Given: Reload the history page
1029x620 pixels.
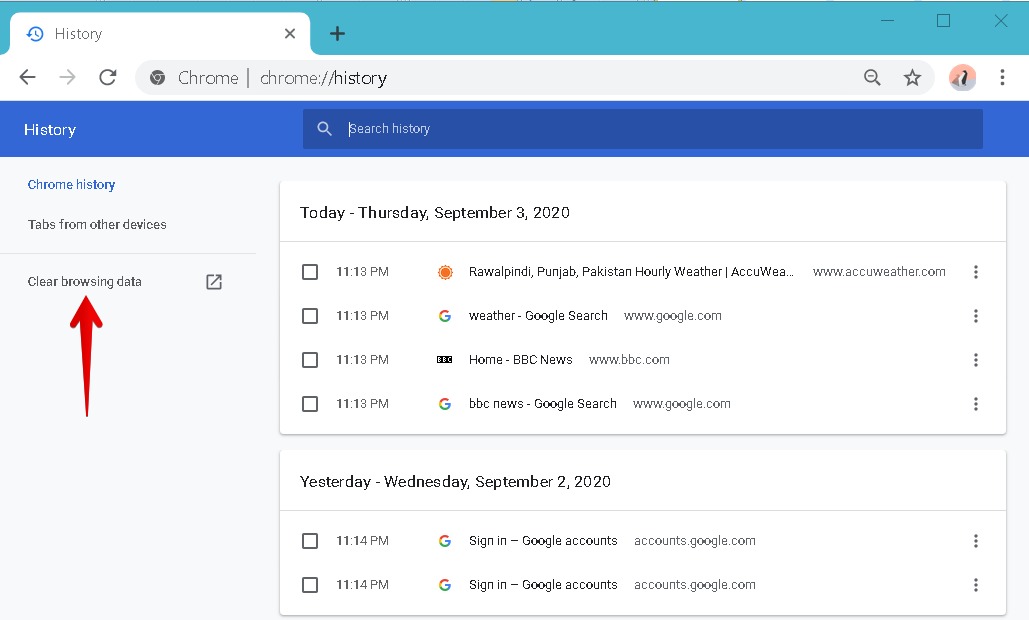Looking at the screenshot, I should point(108,78).
